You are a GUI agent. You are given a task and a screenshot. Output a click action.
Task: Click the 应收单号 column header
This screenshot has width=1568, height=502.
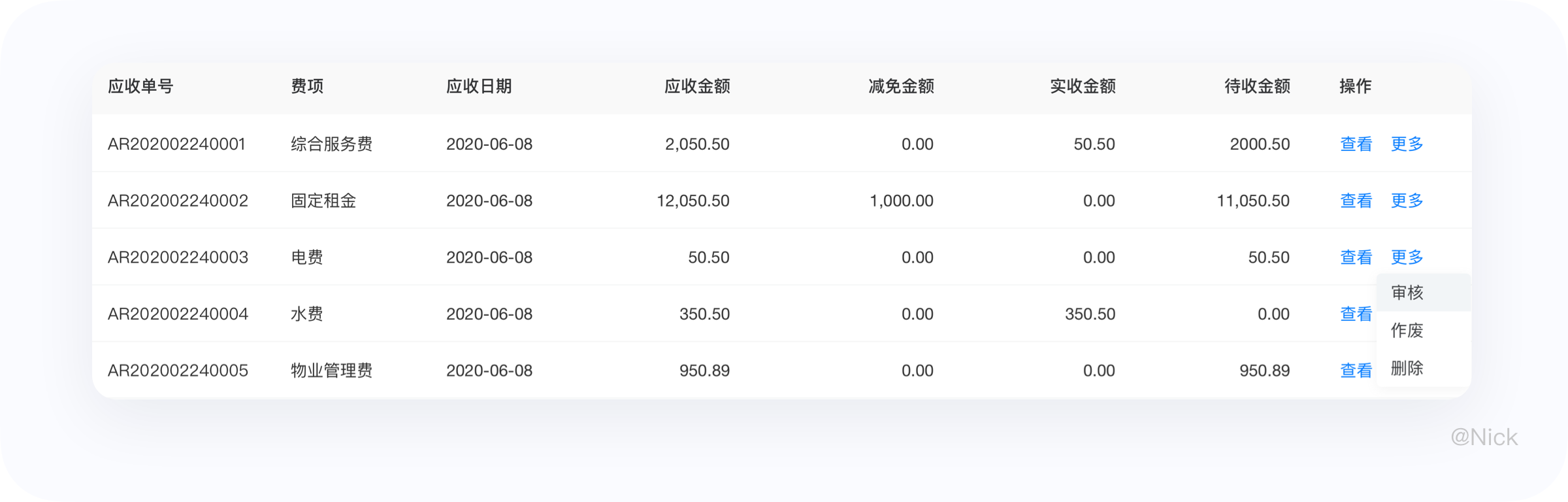(x=140, y=86)
